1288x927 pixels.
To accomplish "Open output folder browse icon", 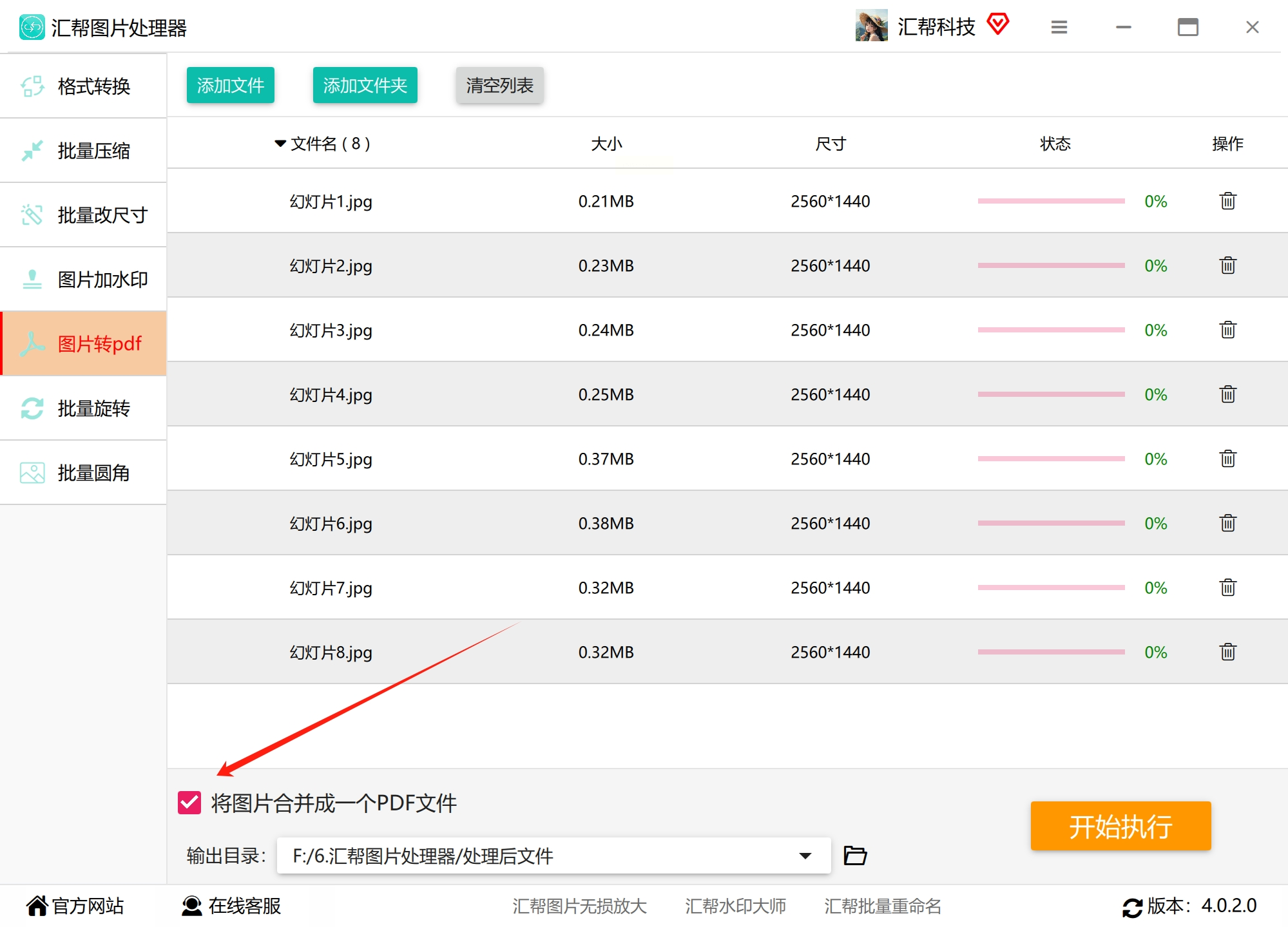I will pos(855,855).
